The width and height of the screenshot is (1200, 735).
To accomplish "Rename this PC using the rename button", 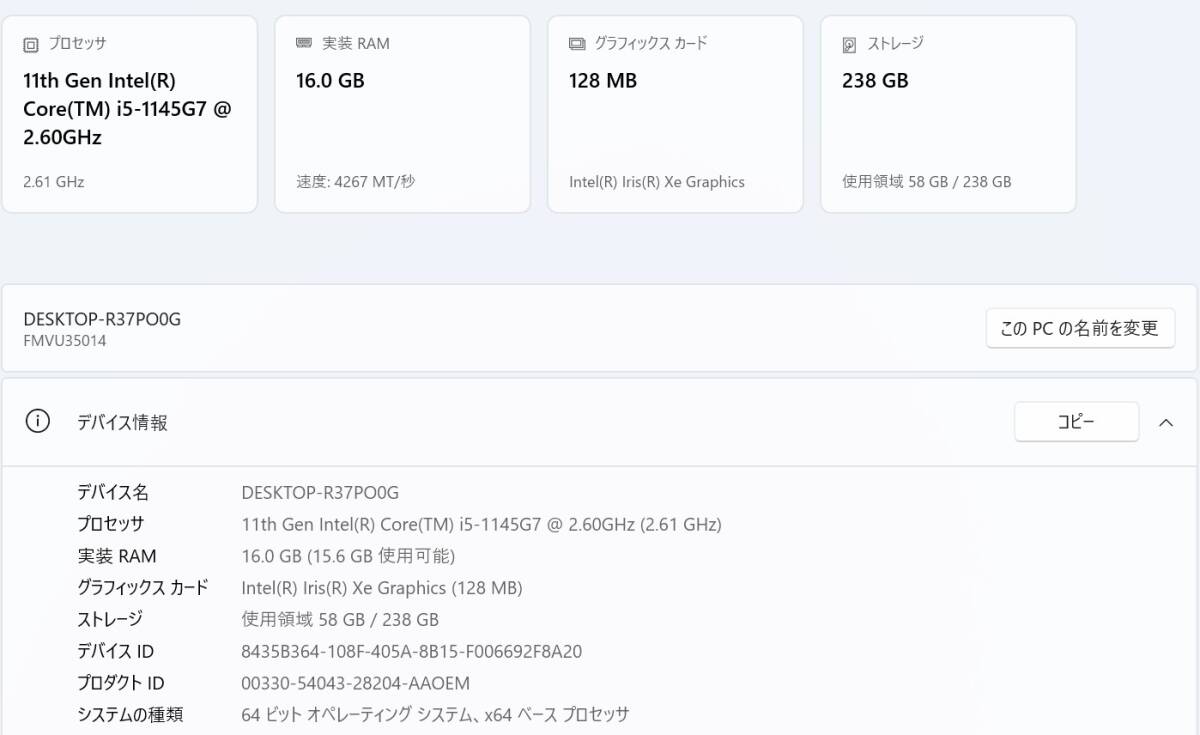I will click(1080, 328).
